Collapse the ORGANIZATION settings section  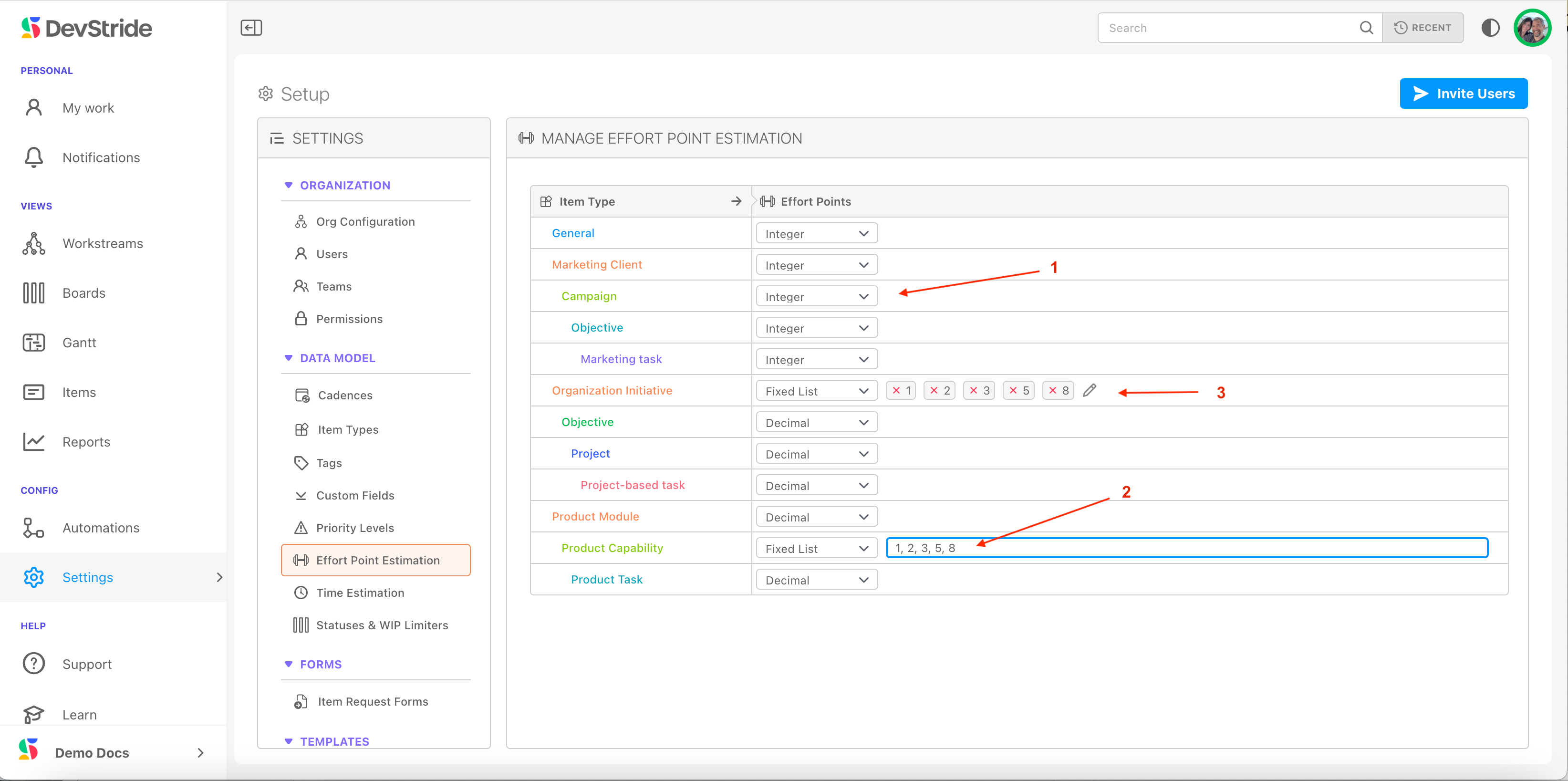(x=289, y=185)
